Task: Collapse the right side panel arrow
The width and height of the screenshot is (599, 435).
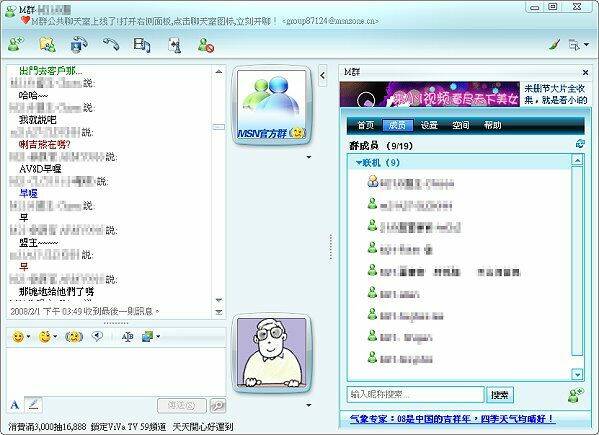Action: 322,76
